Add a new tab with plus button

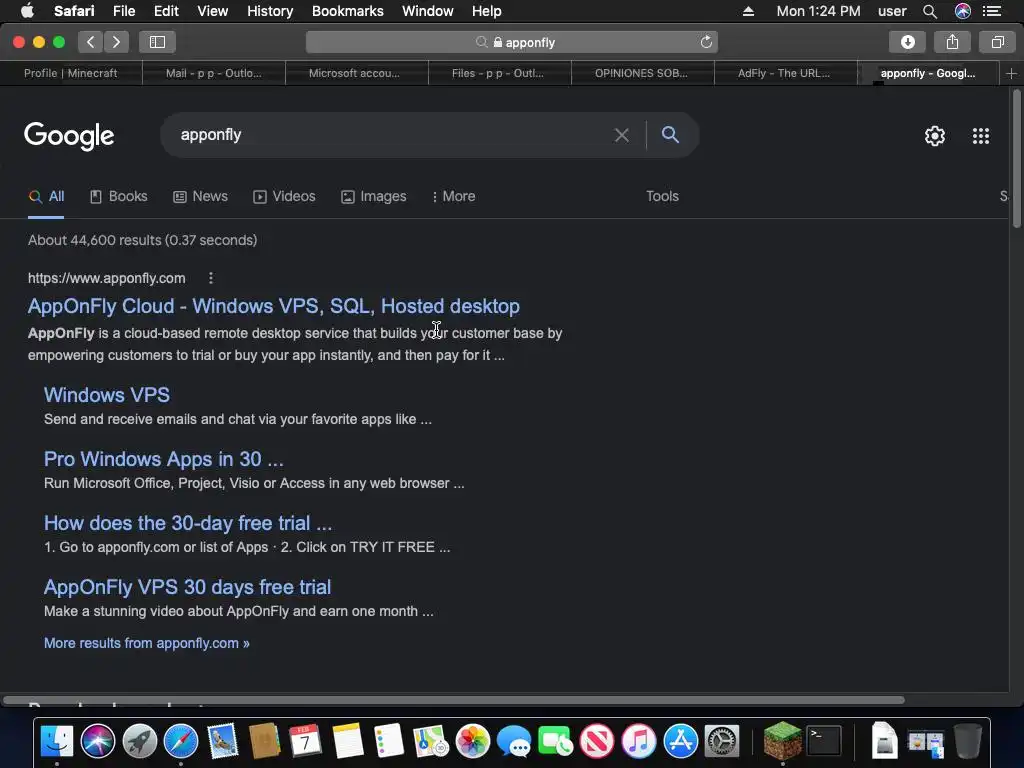point(1011,73)
